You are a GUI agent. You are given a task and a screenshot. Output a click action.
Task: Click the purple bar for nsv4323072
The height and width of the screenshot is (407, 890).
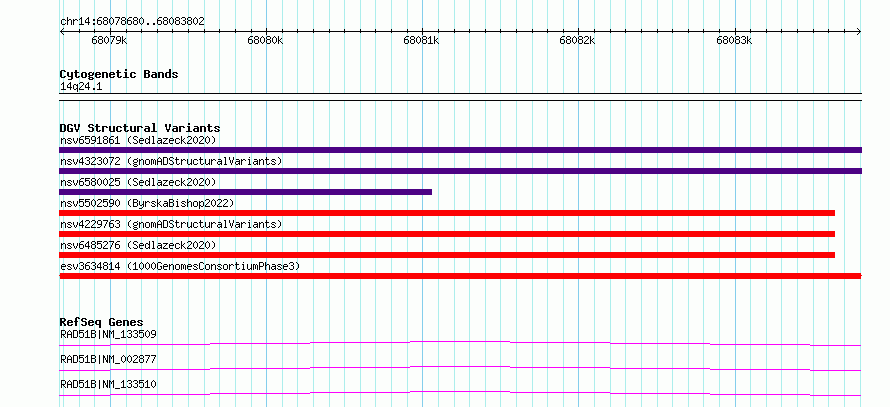coord(460,171)
